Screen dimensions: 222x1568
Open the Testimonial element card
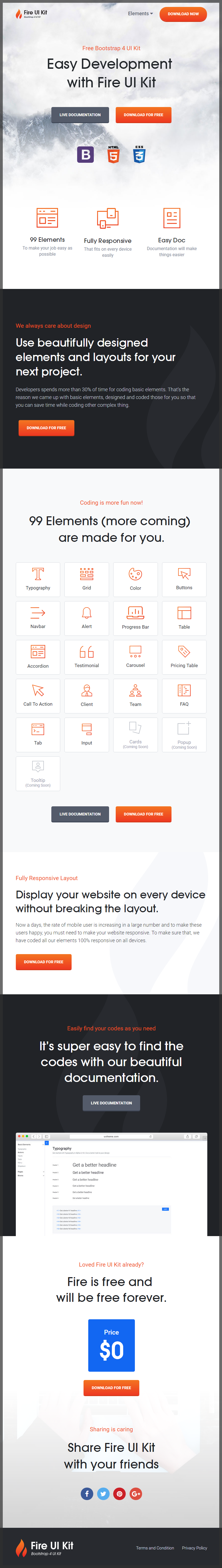point(87,657)
